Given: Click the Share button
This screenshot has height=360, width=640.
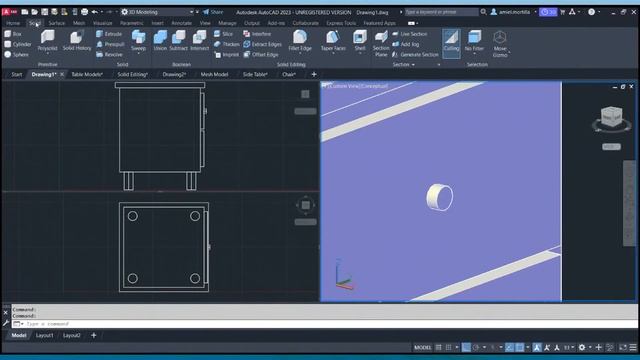Looking at the screenshot, I should click(x=213, y=12).
